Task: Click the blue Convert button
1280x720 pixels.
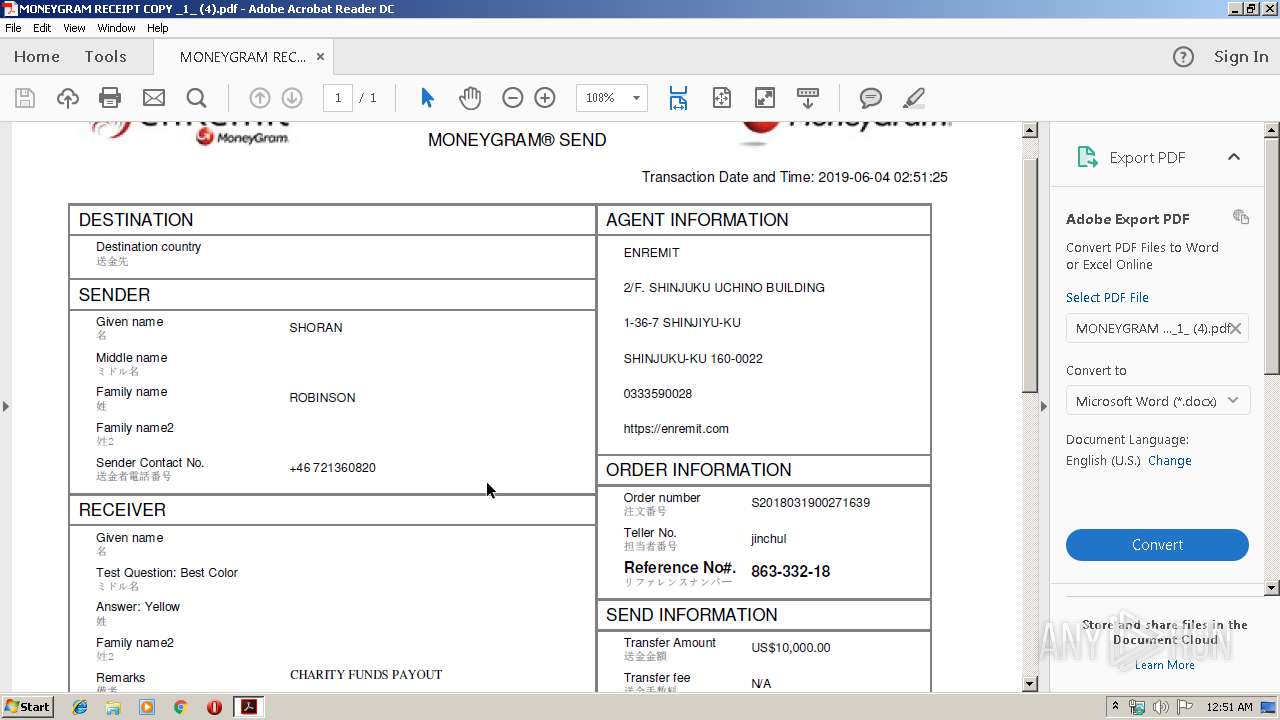Action: coord(1157,545)
